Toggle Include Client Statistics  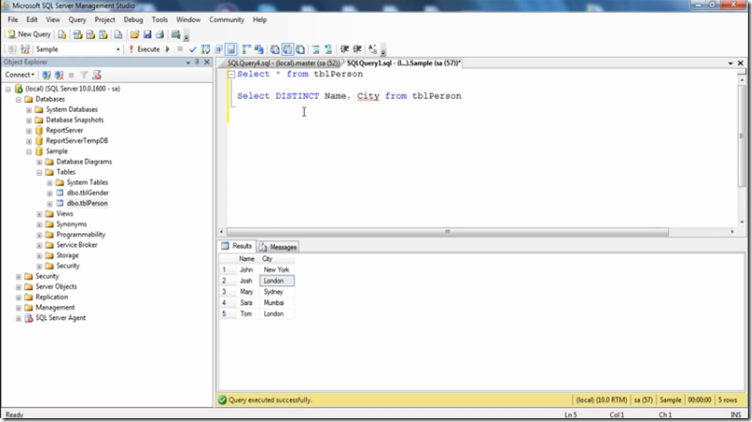tap(259, 49)
